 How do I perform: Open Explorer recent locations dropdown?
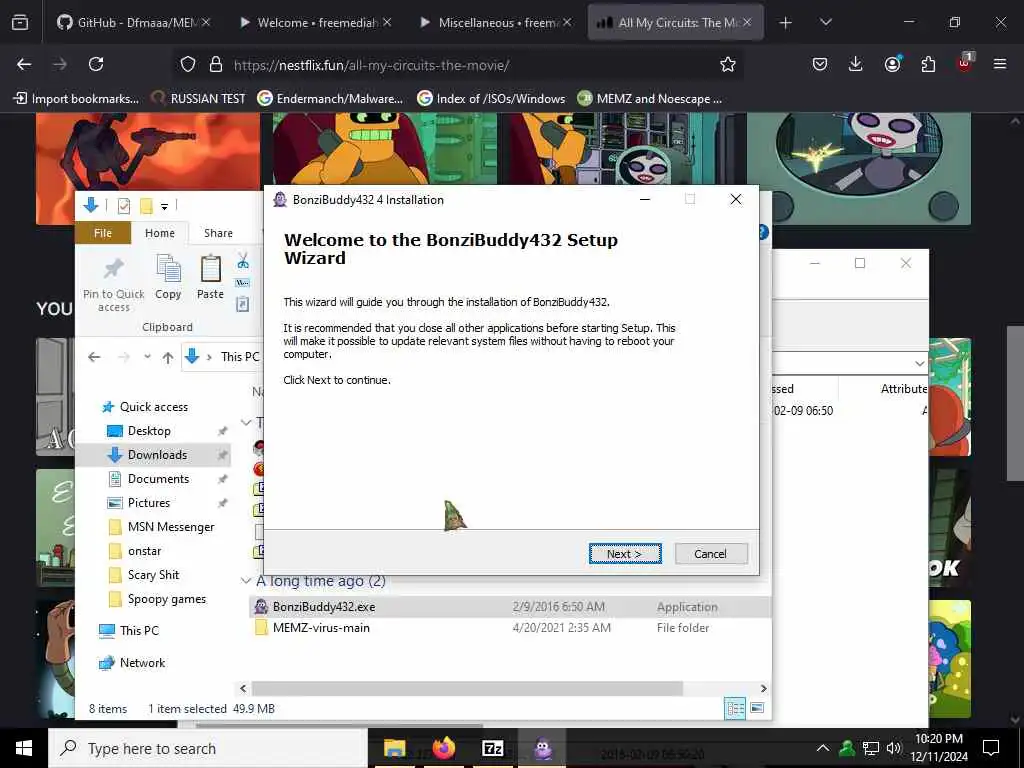coord(148,357)
